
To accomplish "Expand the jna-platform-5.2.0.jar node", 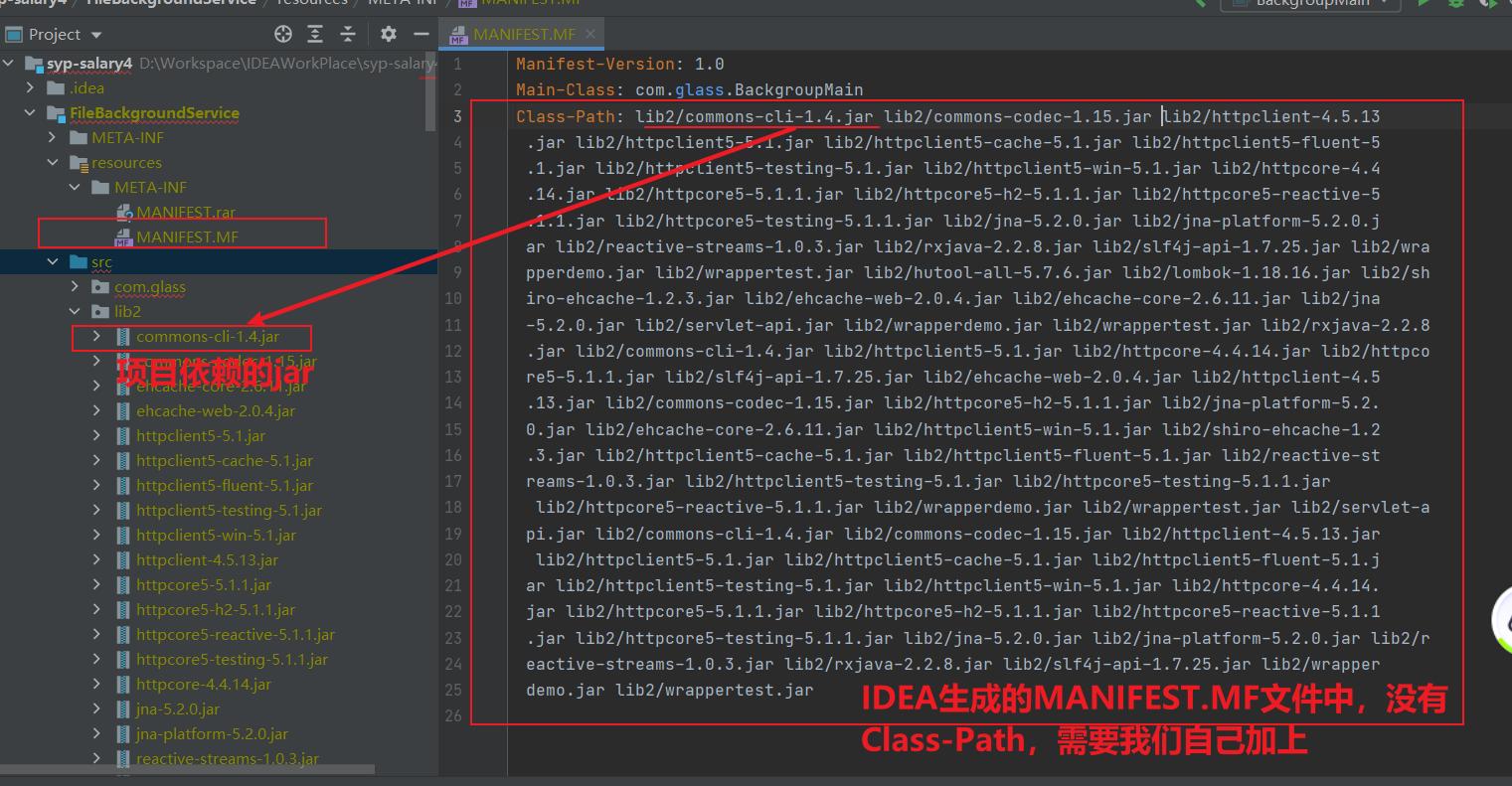I will tap(96, 734).
